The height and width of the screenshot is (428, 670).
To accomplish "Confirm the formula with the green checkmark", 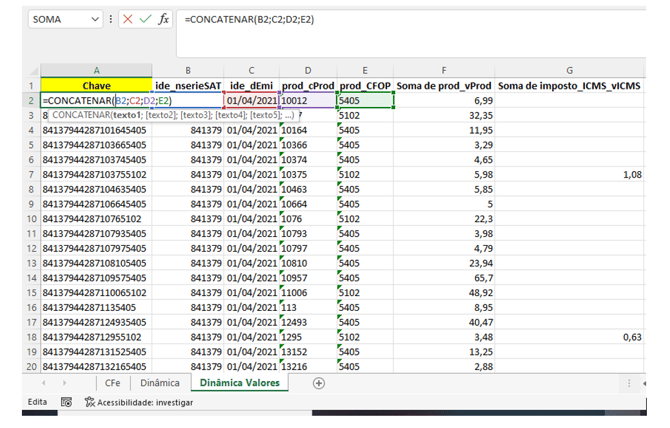I will [x=145, y=19].
